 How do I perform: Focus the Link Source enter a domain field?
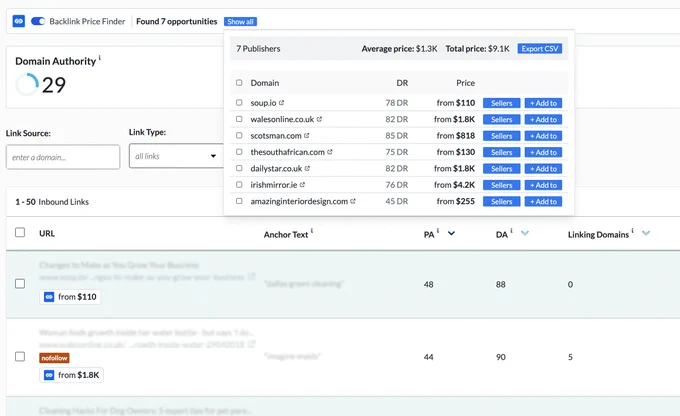point(63,157)
